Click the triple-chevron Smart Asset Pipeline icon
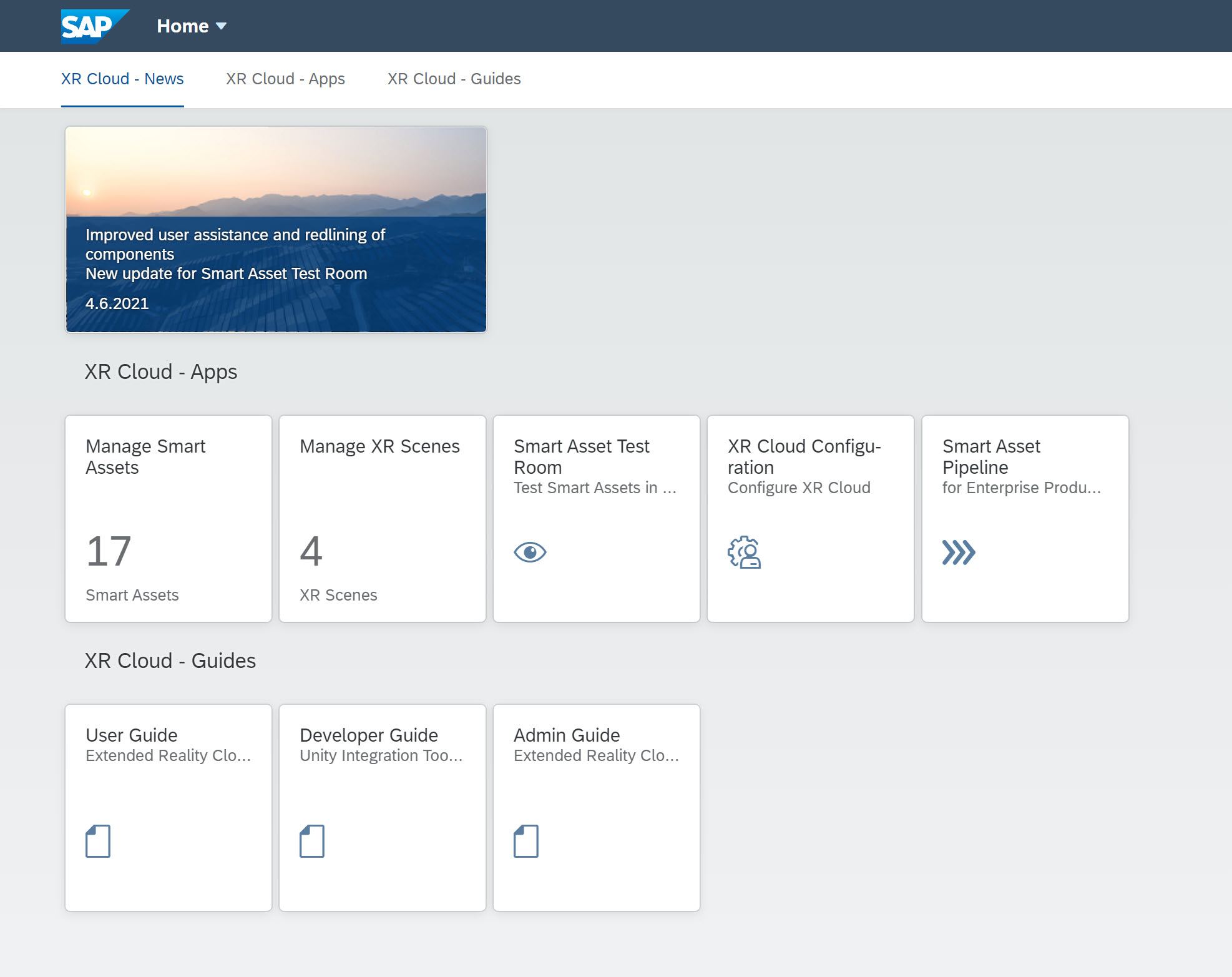Screen dimensions: 1232x977 (959, 552)
